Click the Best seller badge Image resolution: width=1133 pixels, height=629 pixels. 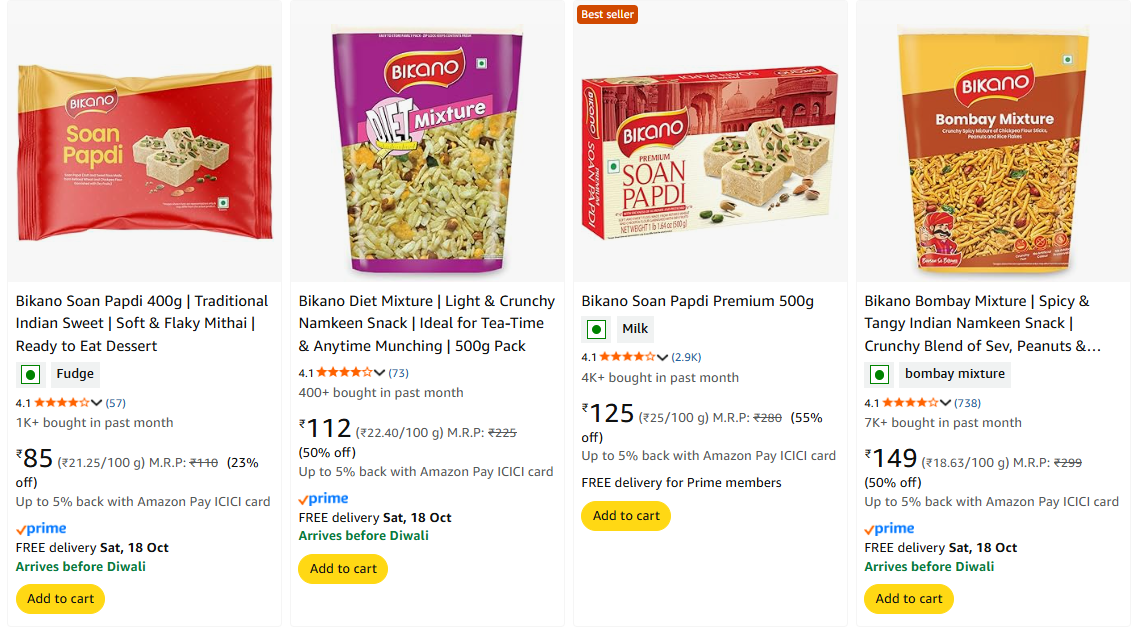pyautogui.click(x=607, y=15)
